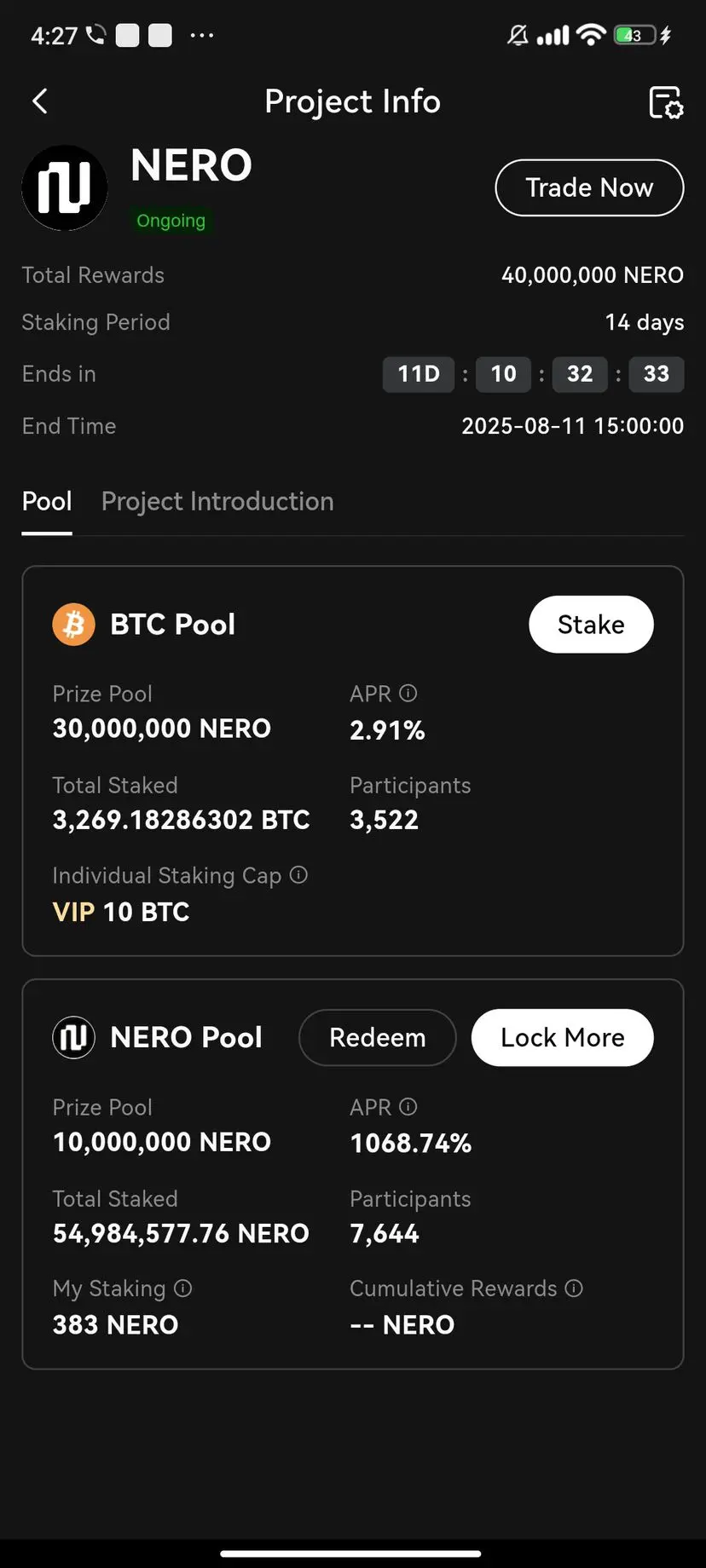Screen dimensions: 706x1568
Task: Tap the NERO Pool token icon
Action: [x=74, y=1038]
